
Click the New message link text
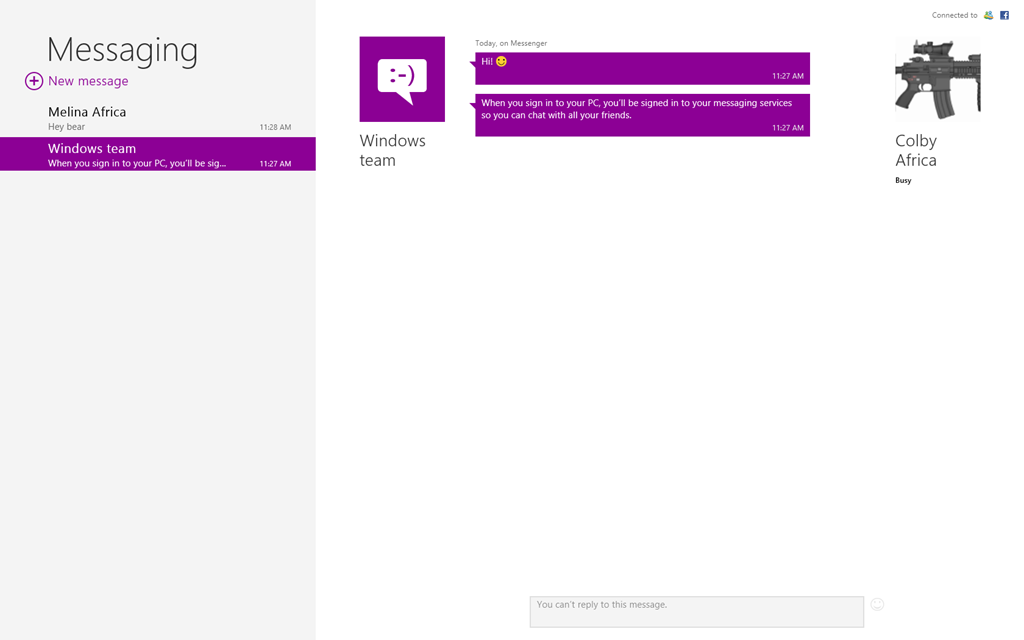[x=88, y=81]
